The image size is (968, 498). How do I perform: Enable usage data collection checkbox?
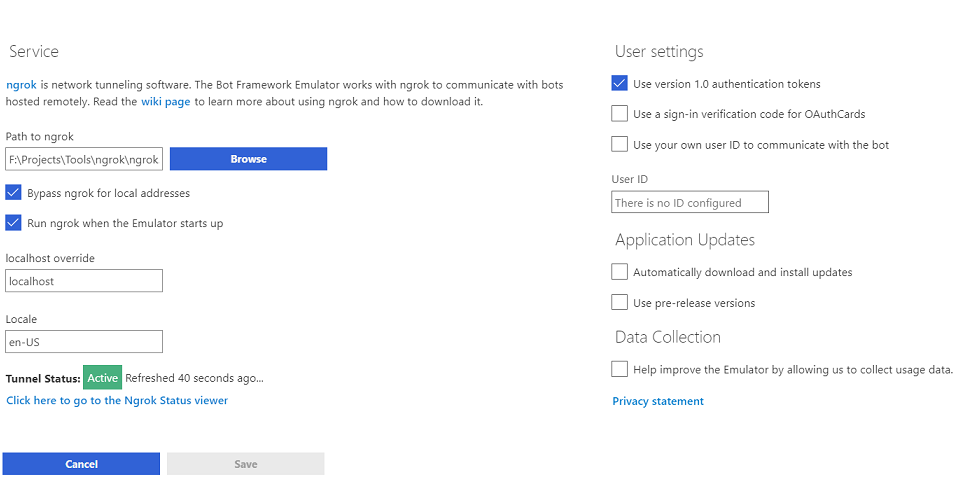coord(619,369)
